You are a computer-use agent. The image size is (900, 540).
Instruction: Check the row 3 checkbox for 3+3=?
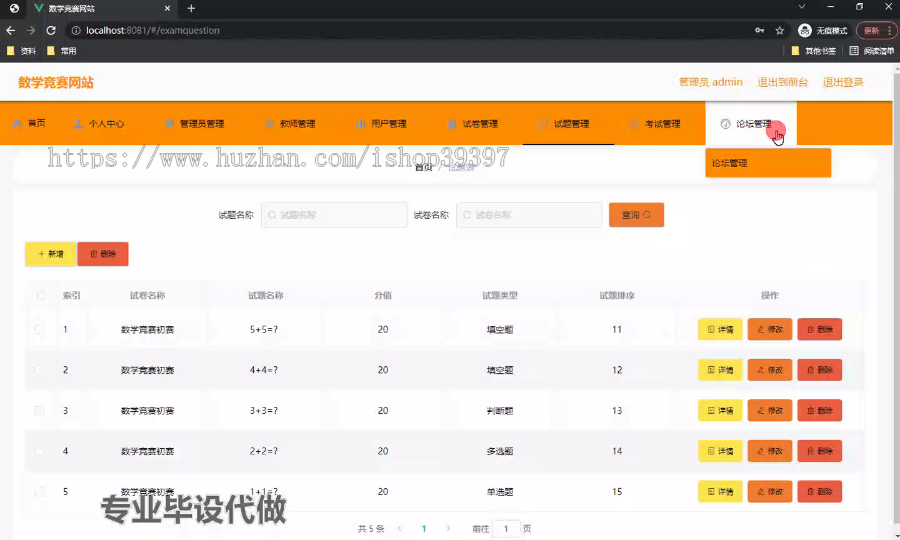(40, 411)
